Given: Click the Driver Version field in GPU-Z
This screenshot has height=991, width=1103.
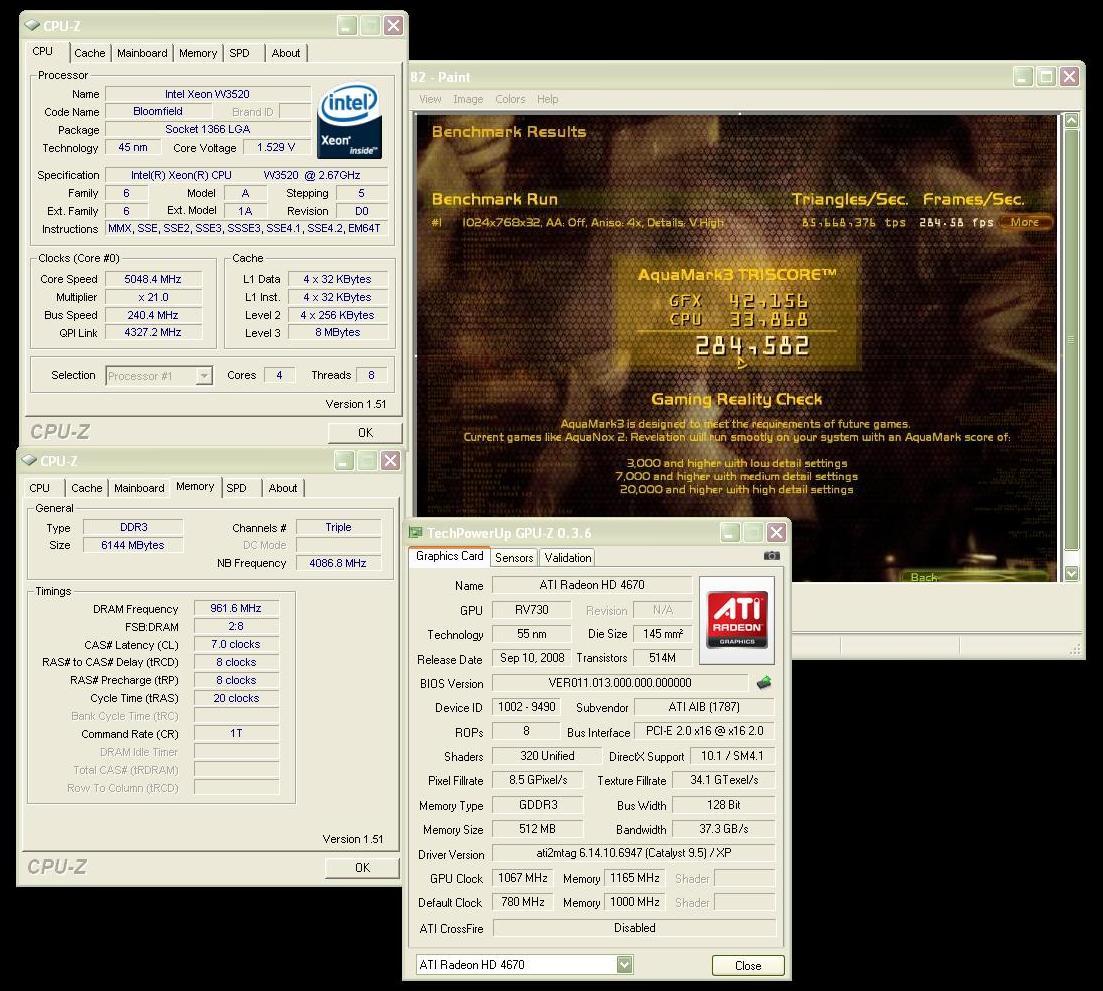Looking at the screenshot, I should point(634,852).
